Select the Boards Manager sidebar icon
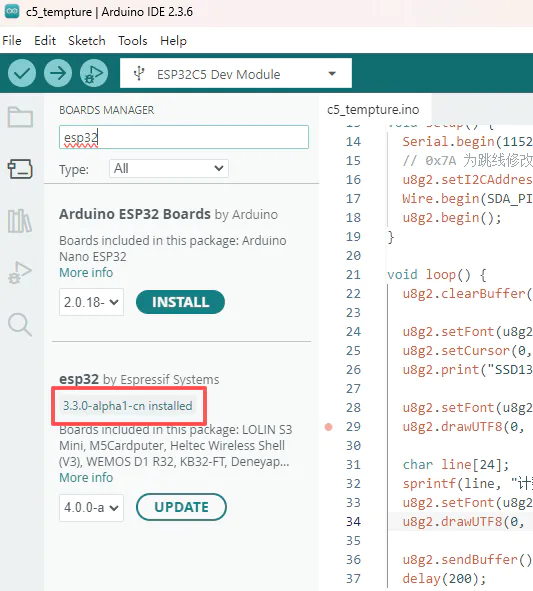Viewport: 533px width, 591px height. click(20, 169)
